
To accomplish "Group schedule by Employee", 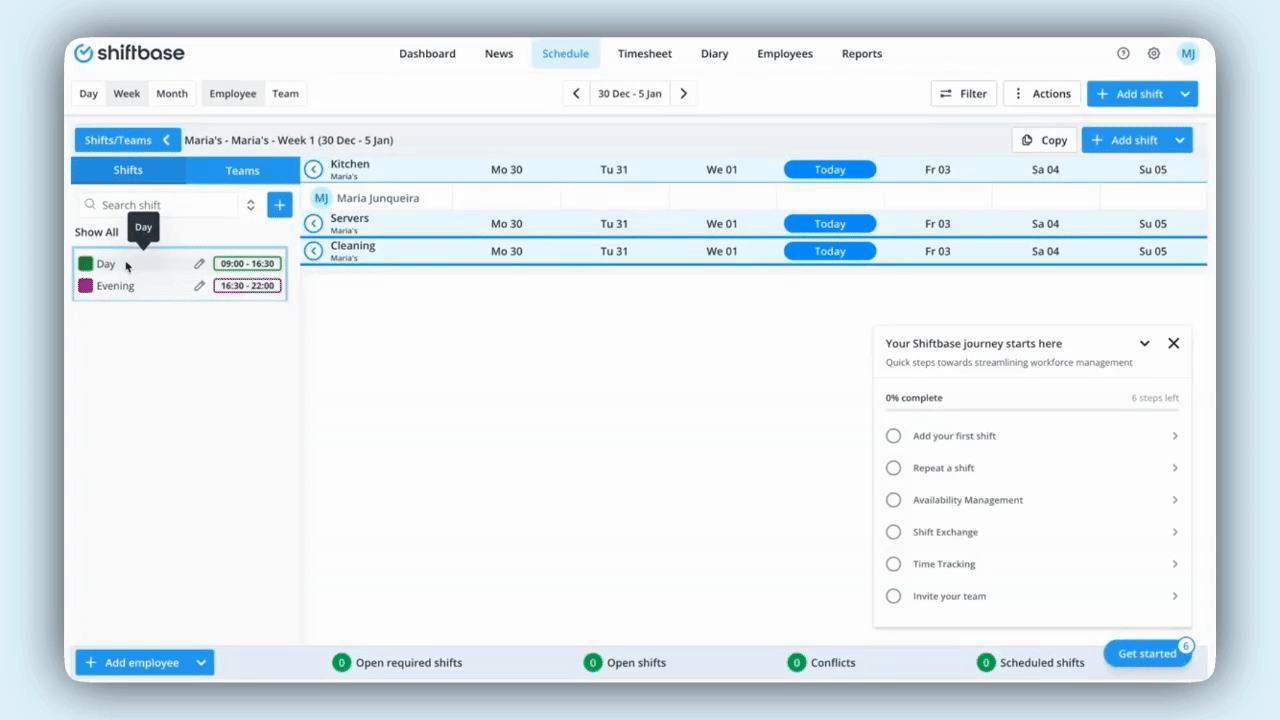I will pyautogui.click(x=233, y=94).
